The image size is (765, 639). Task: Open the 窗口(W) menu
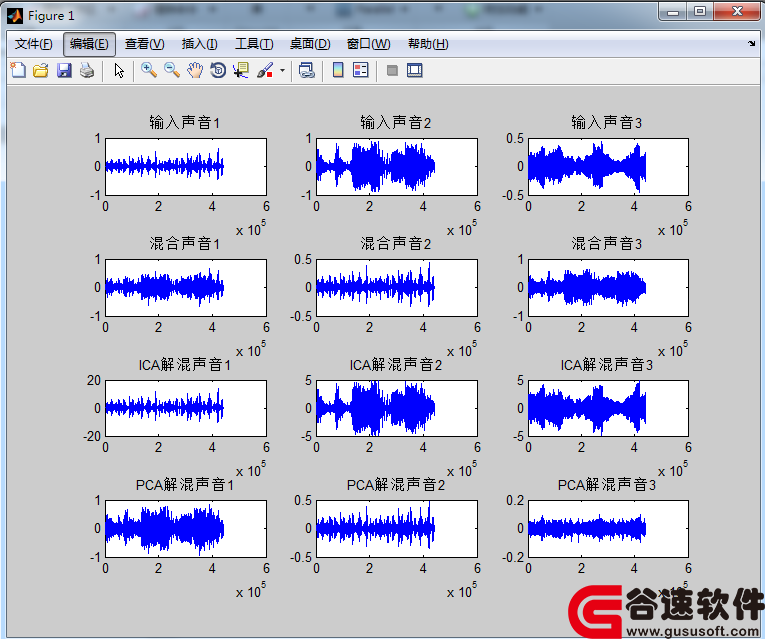pyautogui.click(x=368, y=44)
